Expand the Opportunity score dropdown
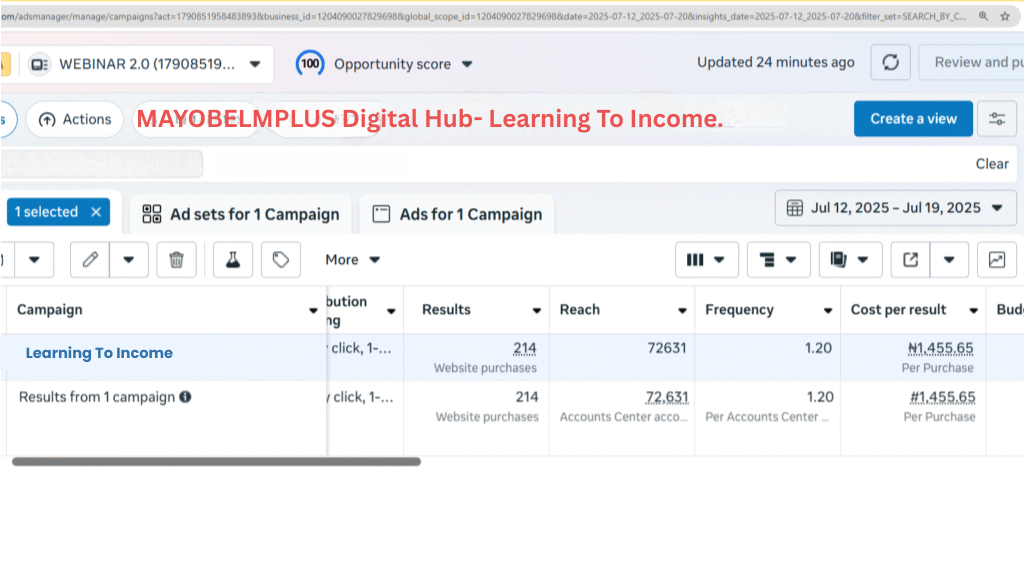This screenshot has height=562, width=1024. (x=466, y=64)
